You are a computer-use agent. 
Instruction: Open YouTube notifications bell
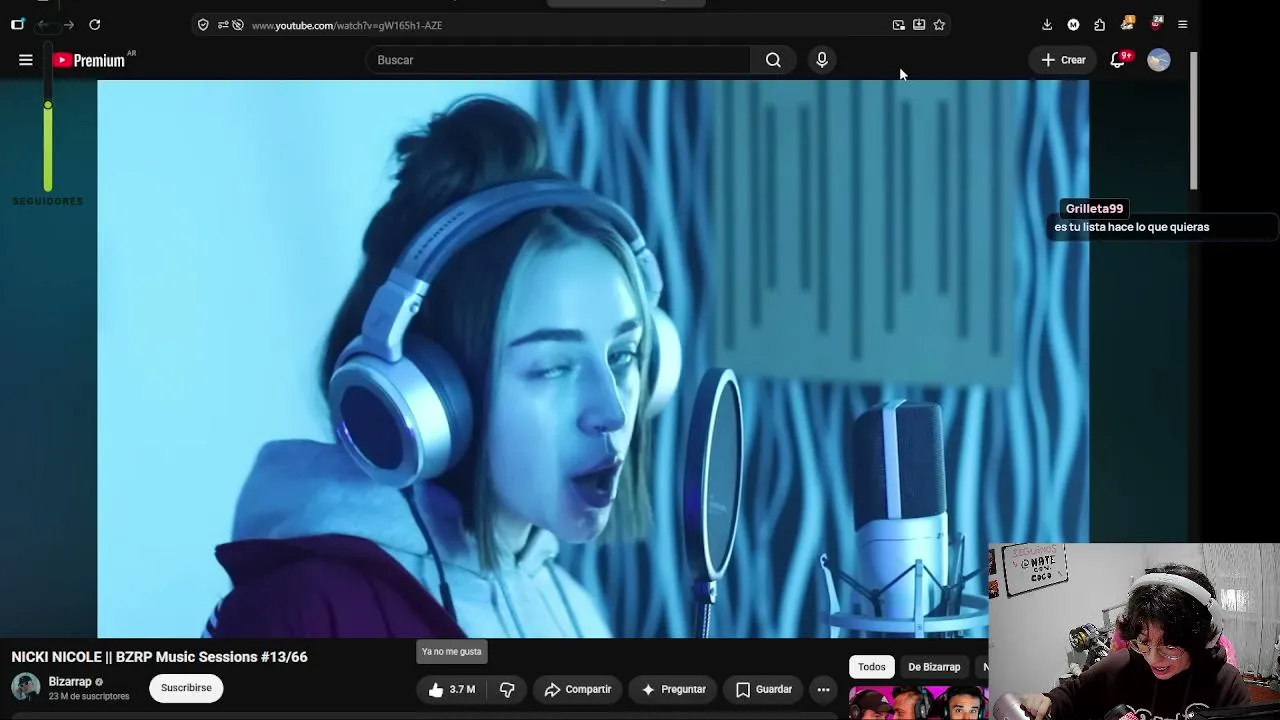pyautogui.click(x=1118, y=60)
